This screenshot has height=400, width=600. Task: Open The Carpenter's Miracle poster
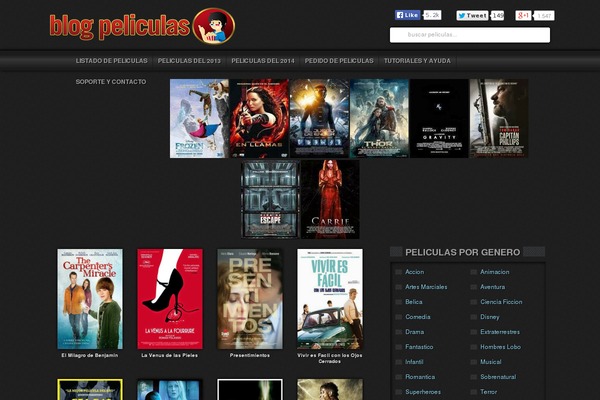90,299
